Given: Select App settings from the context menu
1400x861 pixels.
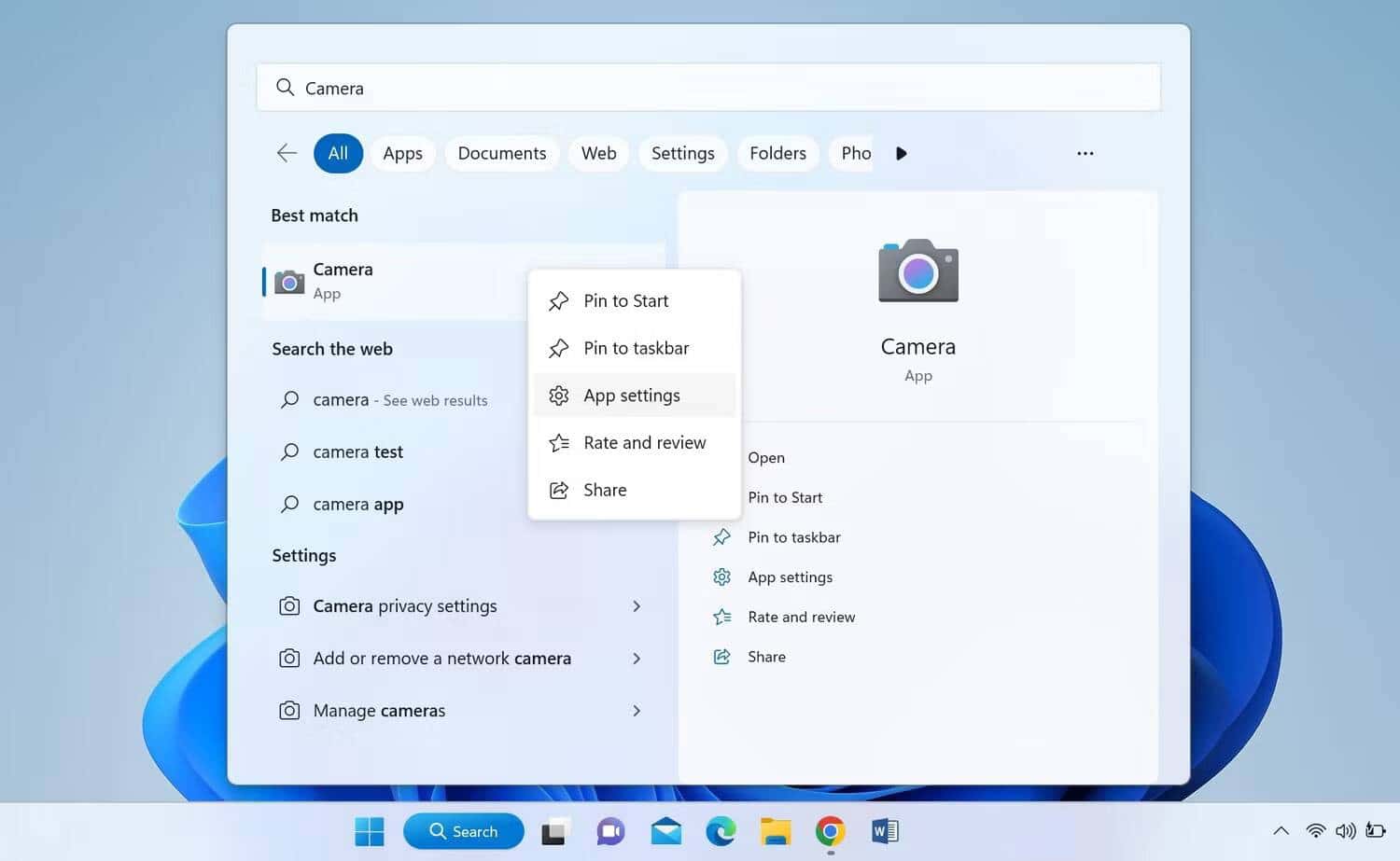Looking at the screenshot, I should click(x=631, y=395).
